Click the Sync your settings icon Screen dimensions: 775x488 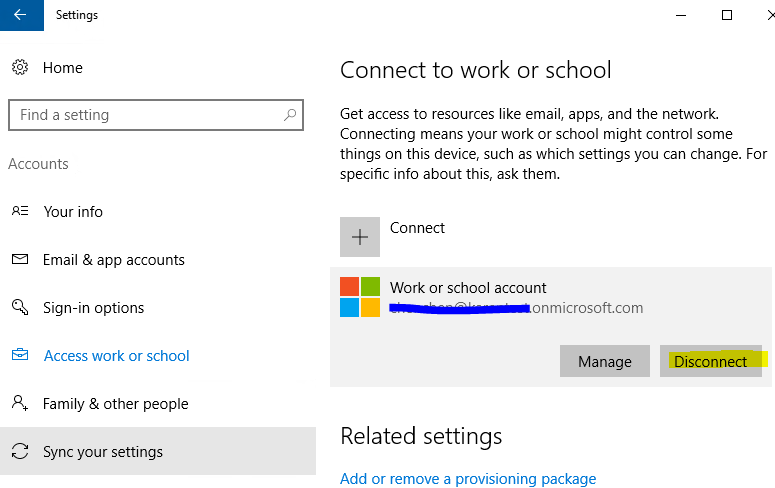pyautogui.click(x=20, y=452)
